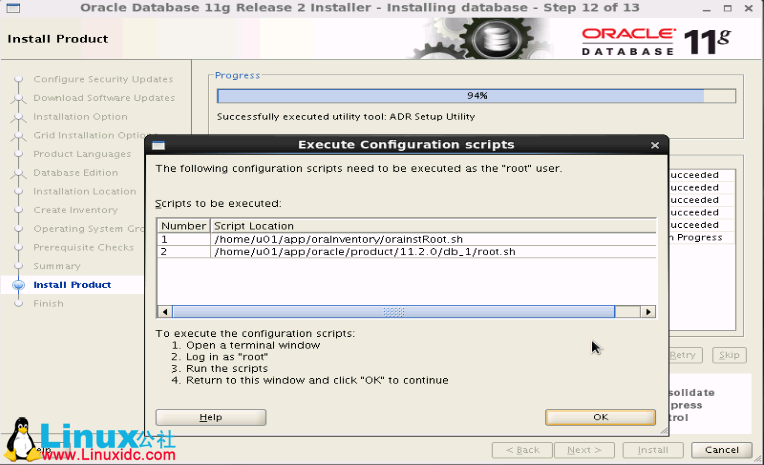Click the installer window menu icon

(x=13, y=8)
